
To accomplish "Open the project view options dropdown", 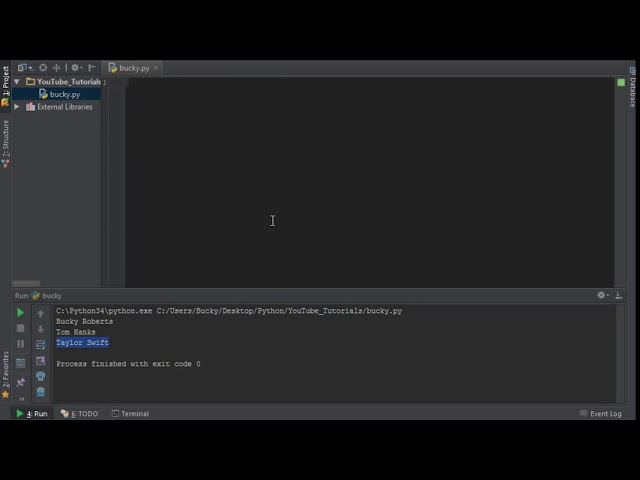I will tap(25, 68).
